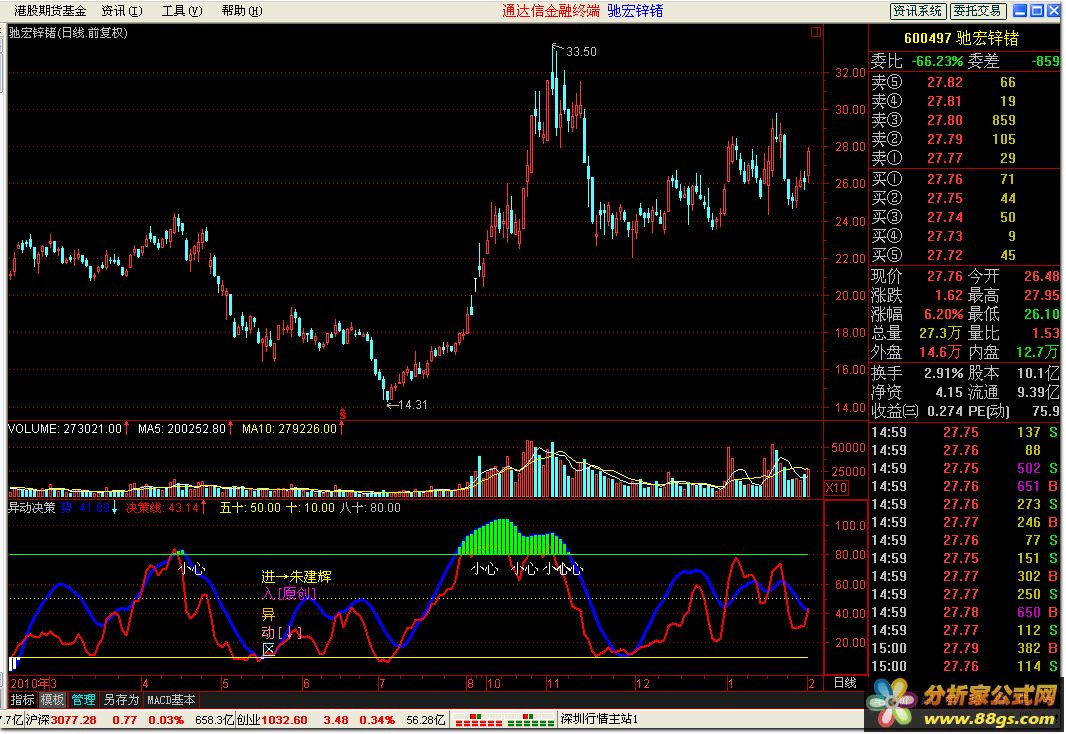
Task: Click the 通达信金融终端 title text
Action: (x=551, y=11)
